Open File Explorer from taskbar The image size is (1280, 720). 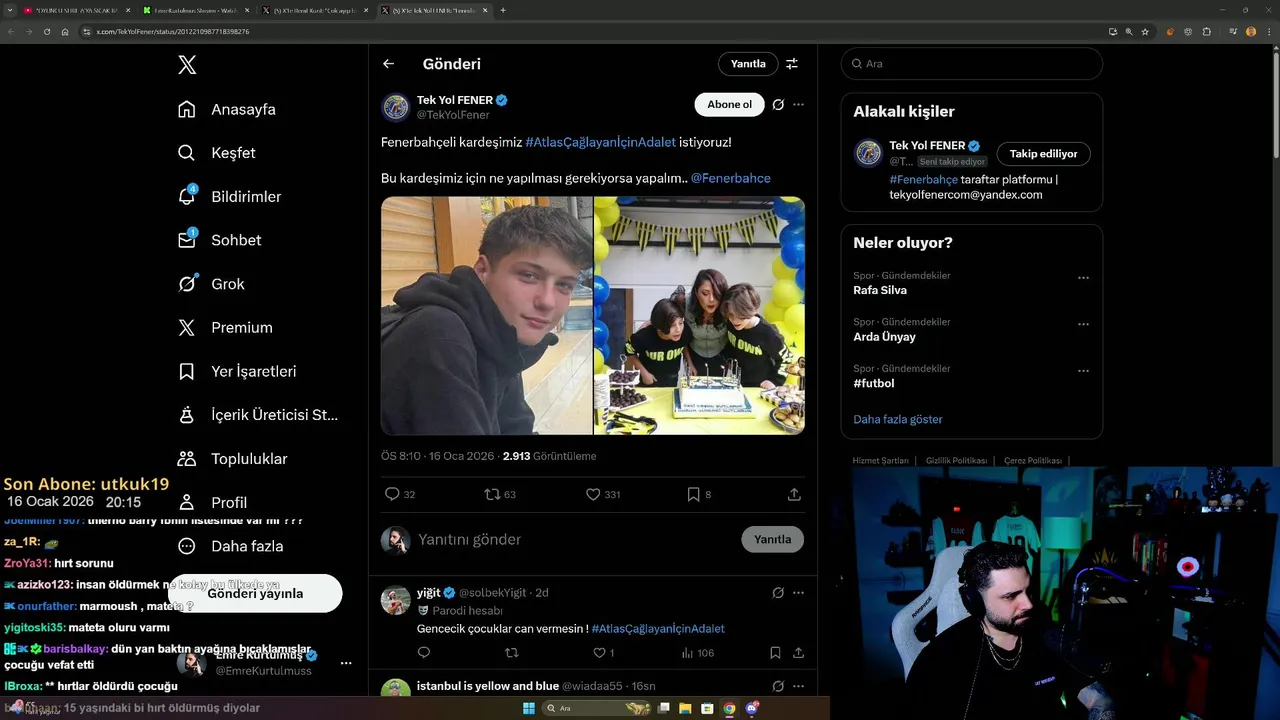click(685, 709)
